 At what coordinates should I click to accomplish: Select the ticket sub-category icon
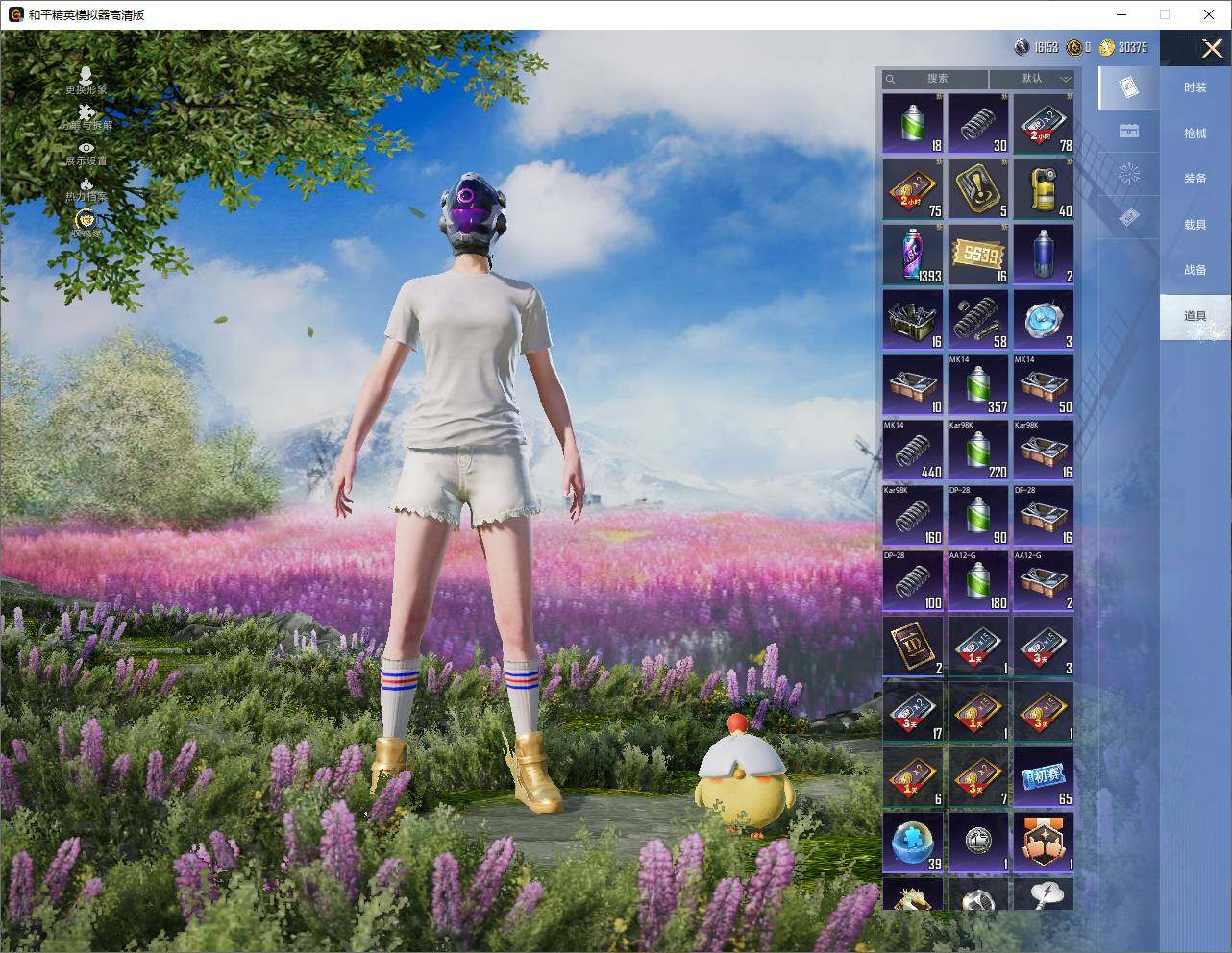pyautogui.click(x=1129, y=219)
